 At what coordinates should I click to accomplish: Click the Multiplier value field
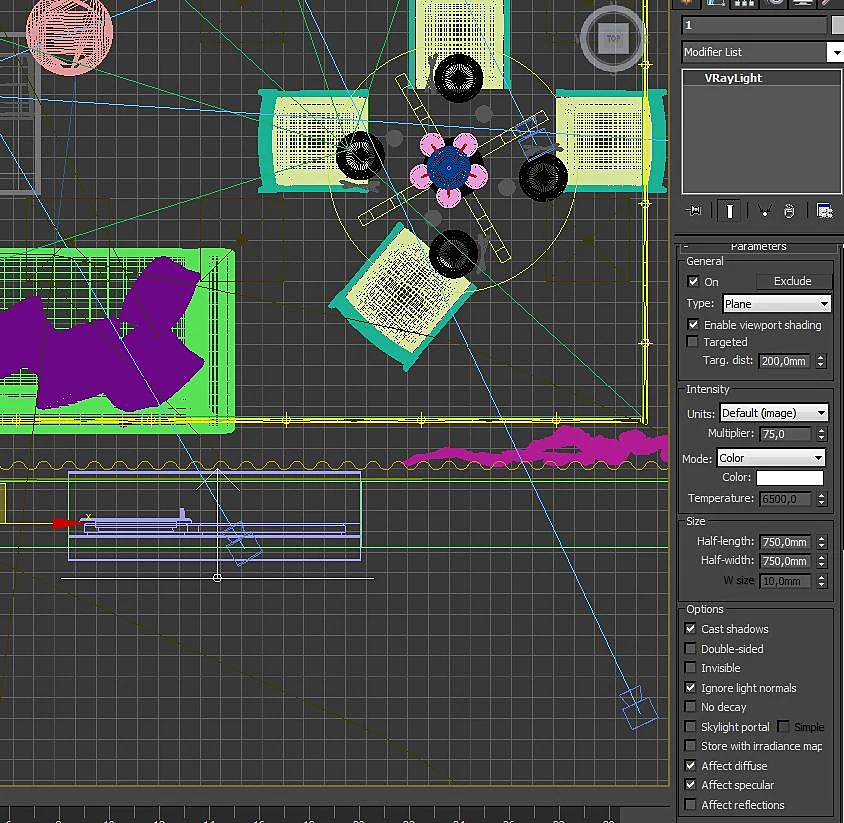pos(785,434)
